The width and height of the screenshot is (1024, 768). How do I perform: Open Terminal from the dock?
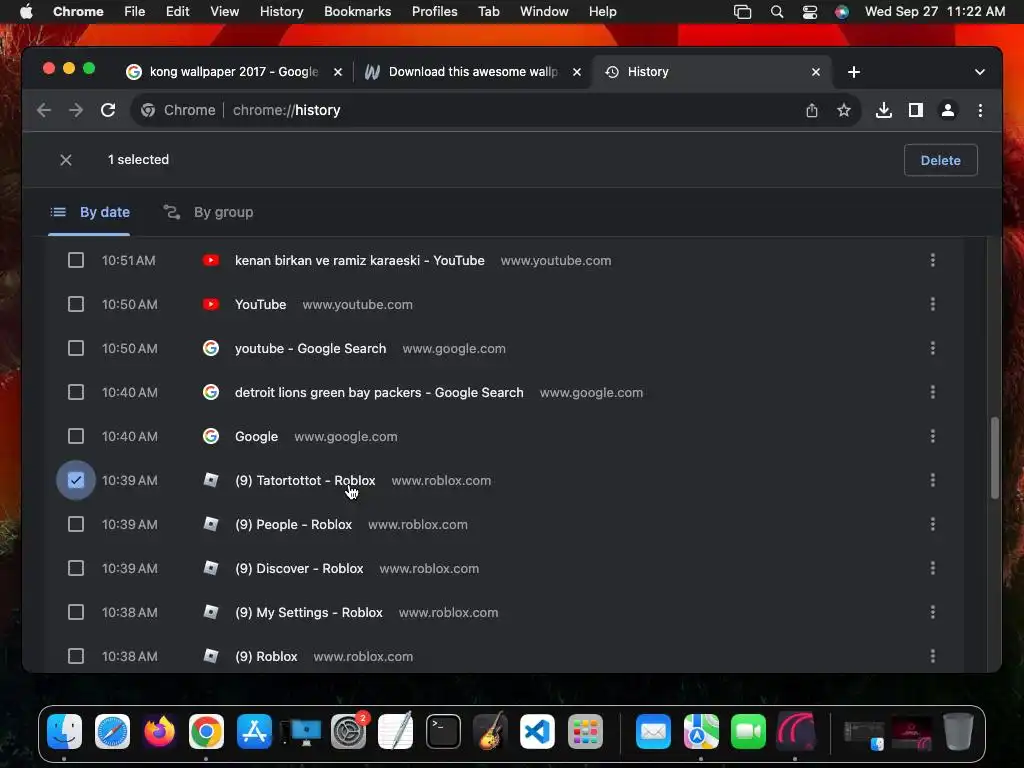click(x=443, y=731)
